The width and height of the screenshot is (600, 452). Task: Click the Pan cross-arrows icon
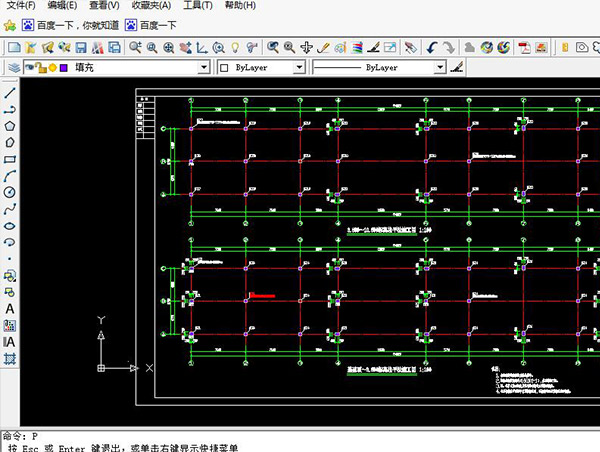pyautogui.click(x=307, y=47)
